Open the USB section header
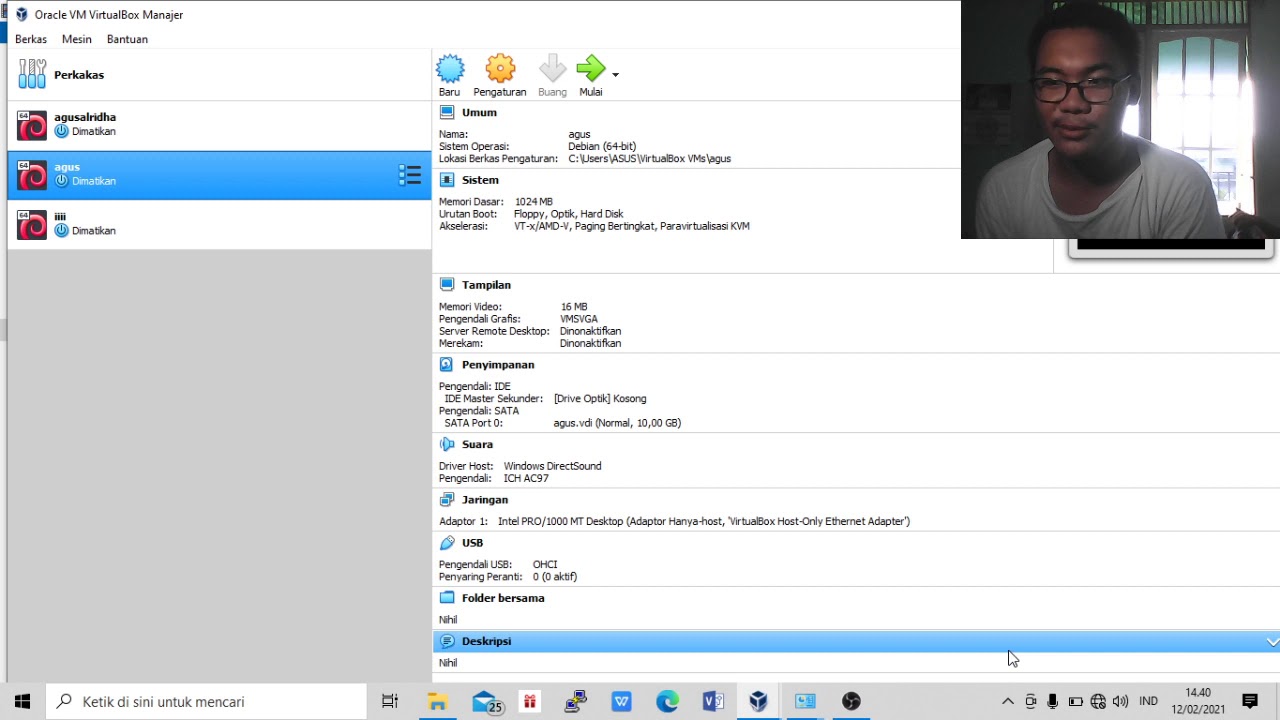The width and height of the screenshot is (1280, 720). (472, 543)
